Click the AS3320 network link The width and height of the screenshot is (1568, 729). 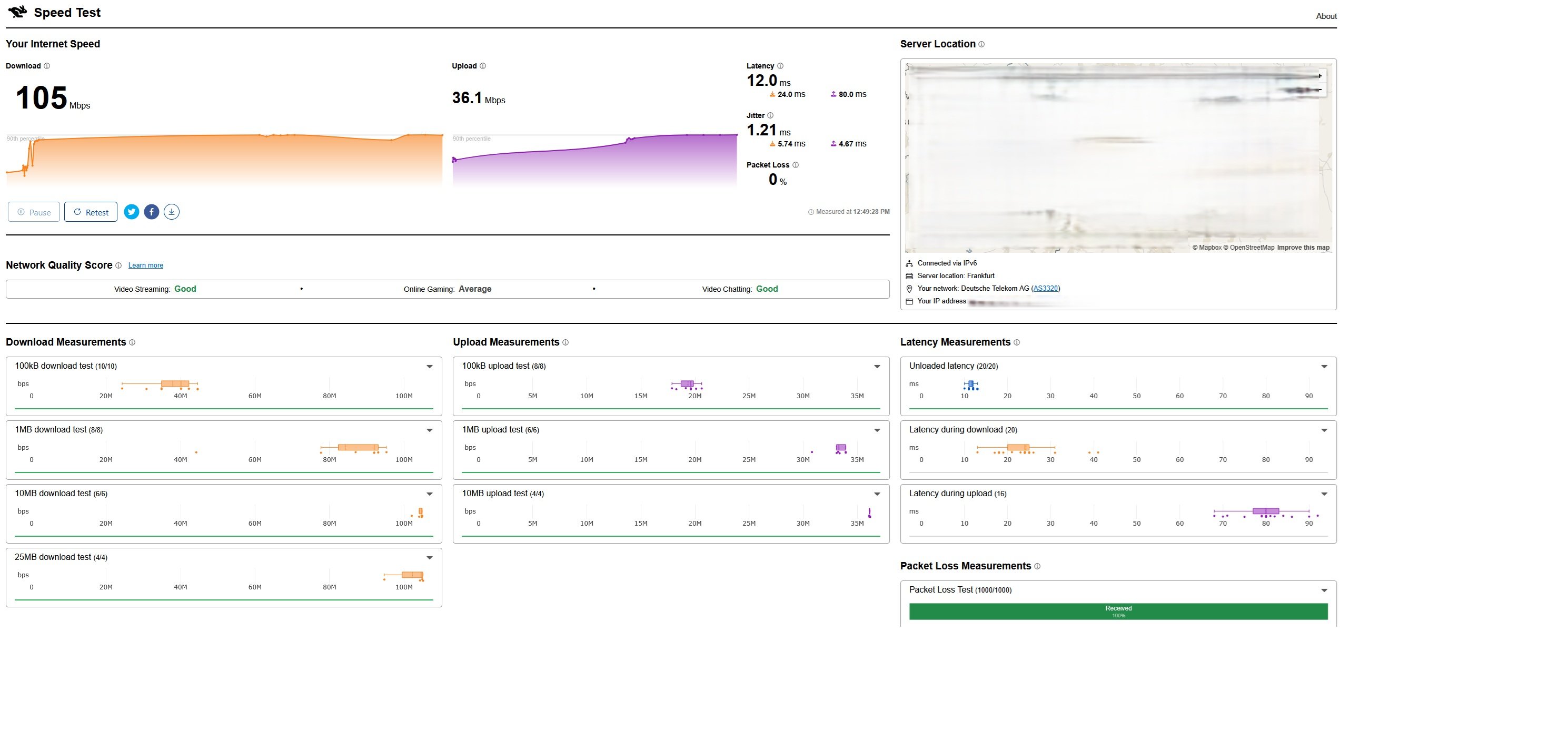1045,289
